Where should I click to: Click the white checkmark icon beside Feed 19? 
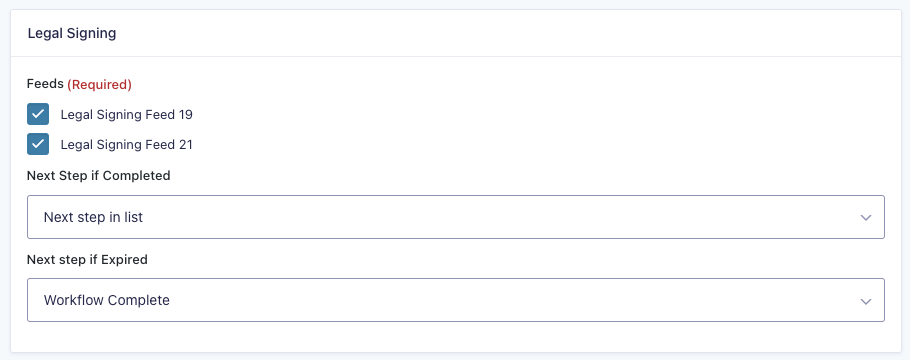[x=38, y=114]
